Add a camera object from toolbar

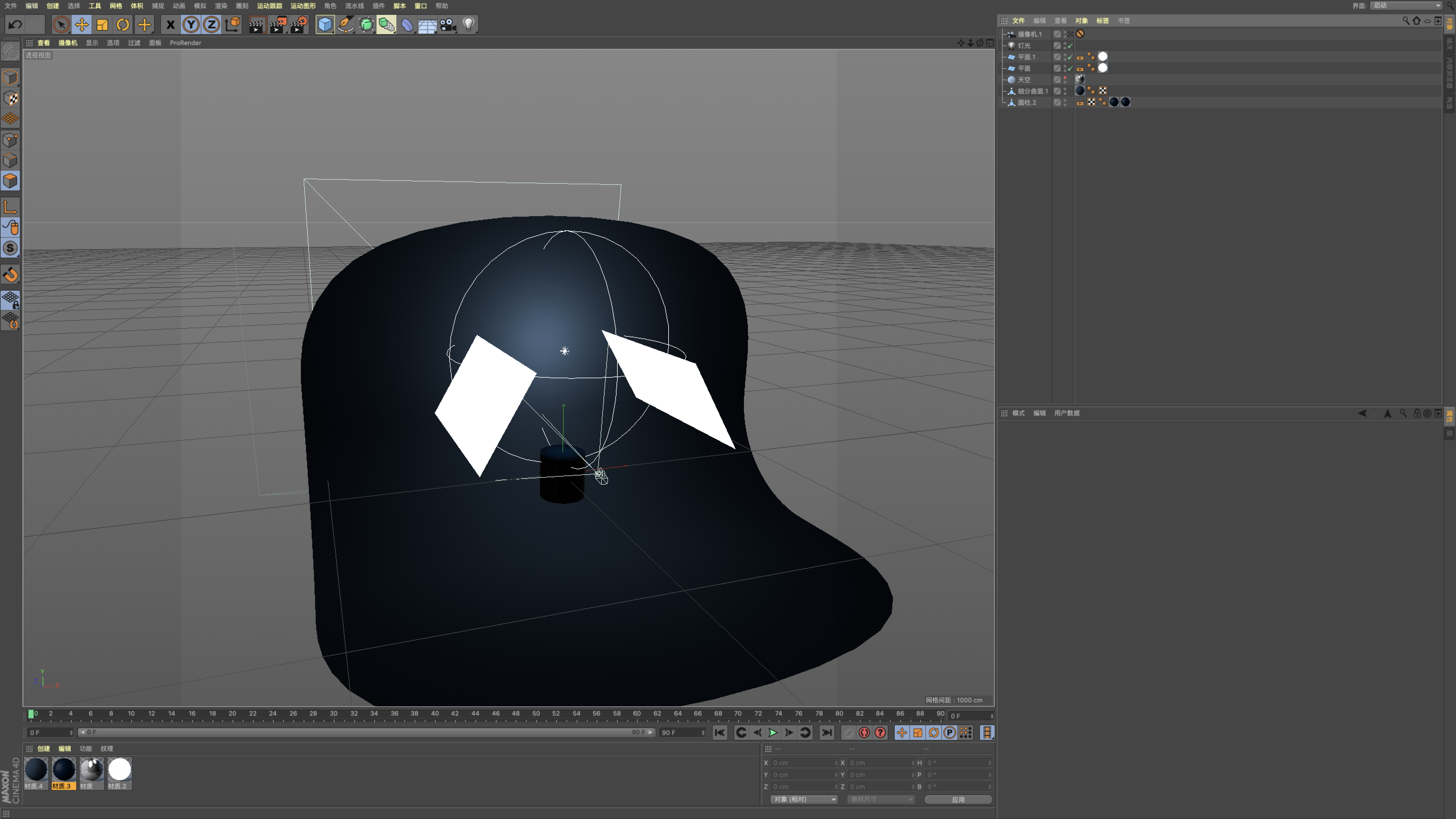[x=448, y=25]
